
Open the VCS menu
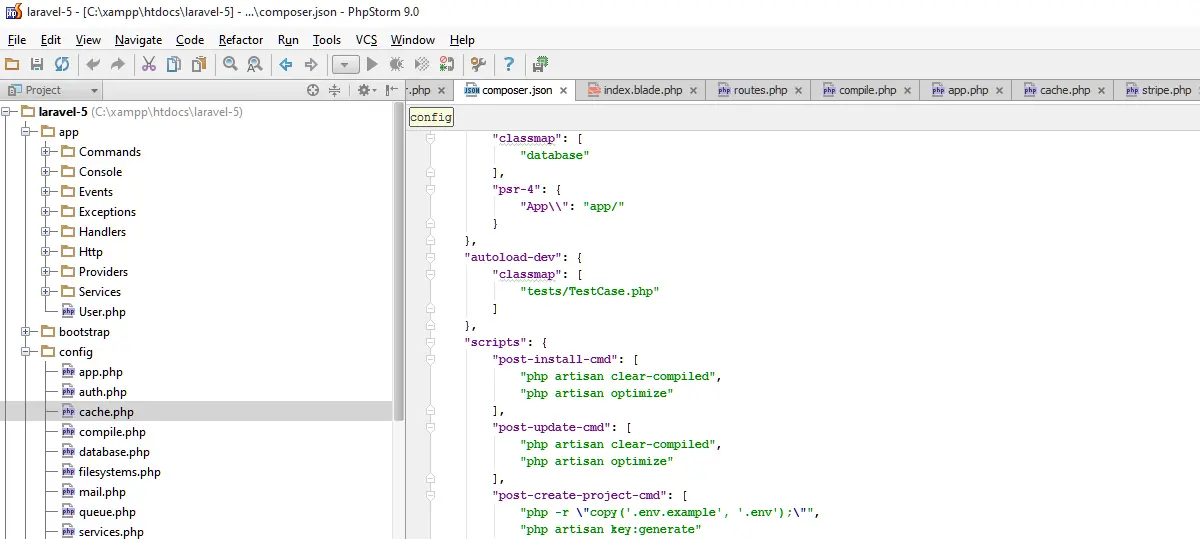pos(367,40)
